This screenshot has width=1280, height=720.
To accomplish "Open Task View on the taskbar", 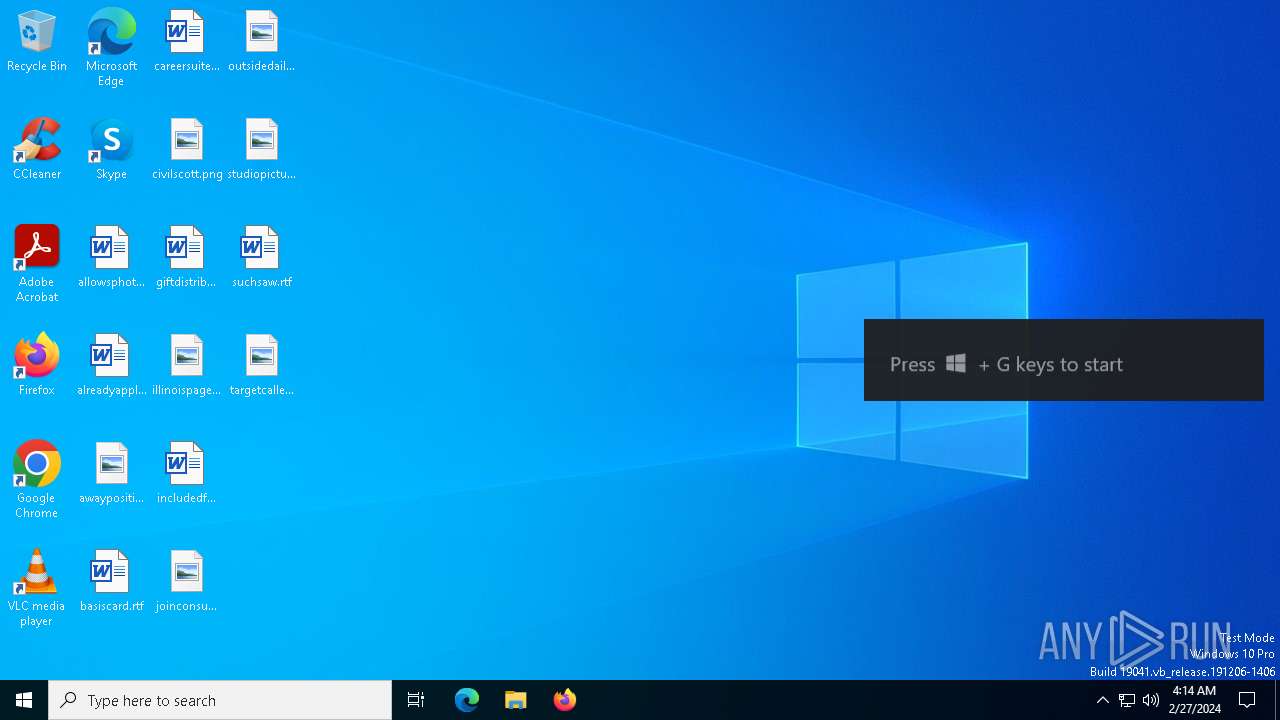I will tap(416, 700).
